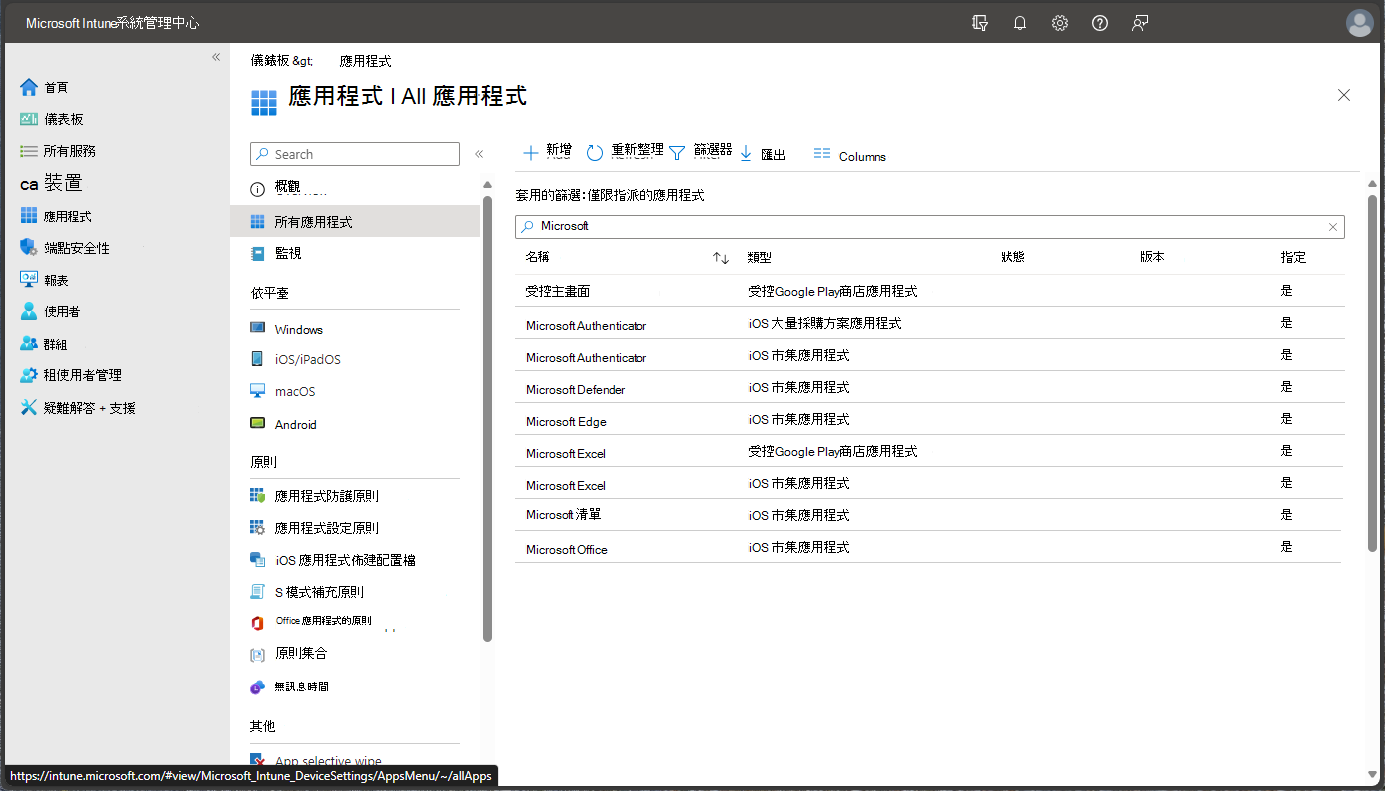This screenshot has height=791, width=1385.
Task: Click the 版本 column header
Action: (x=1152, y=257)
